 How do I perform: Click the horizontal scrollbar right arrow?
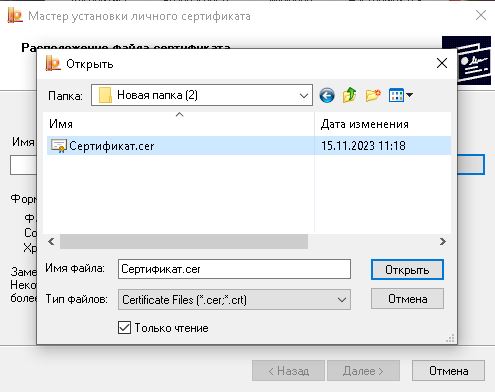pyautogui.click(x=443, y=241)
